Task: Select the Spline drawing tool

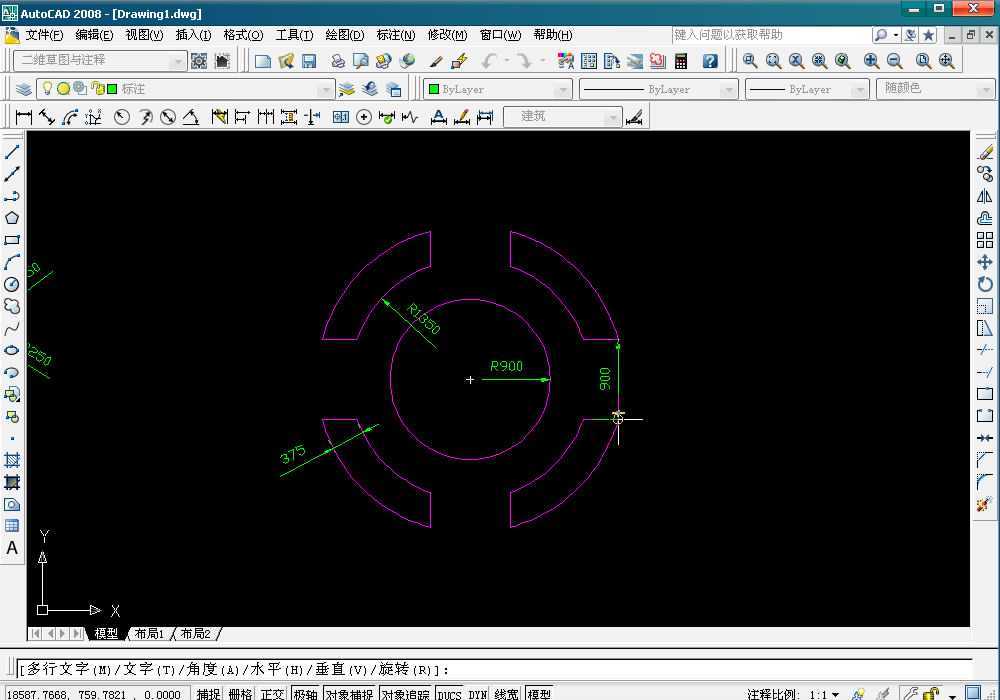Action: [12, 328]
